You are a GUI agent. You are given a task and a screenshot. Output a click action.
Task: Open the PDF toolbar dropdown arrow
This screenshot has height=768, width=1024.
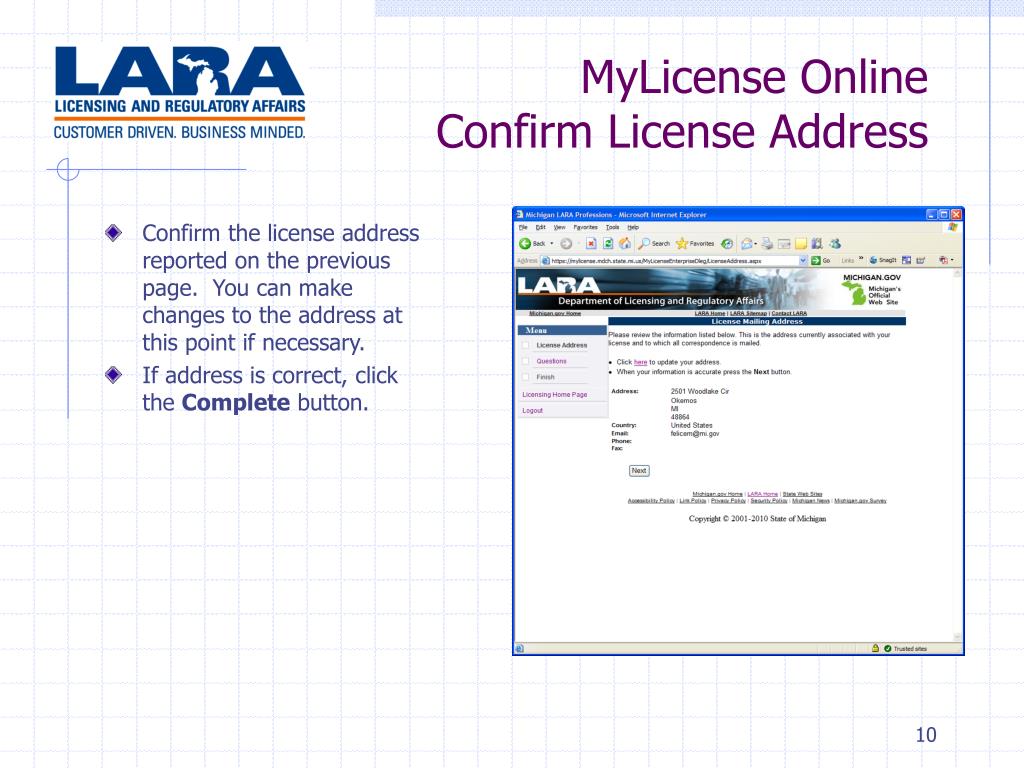pos(952,260)
